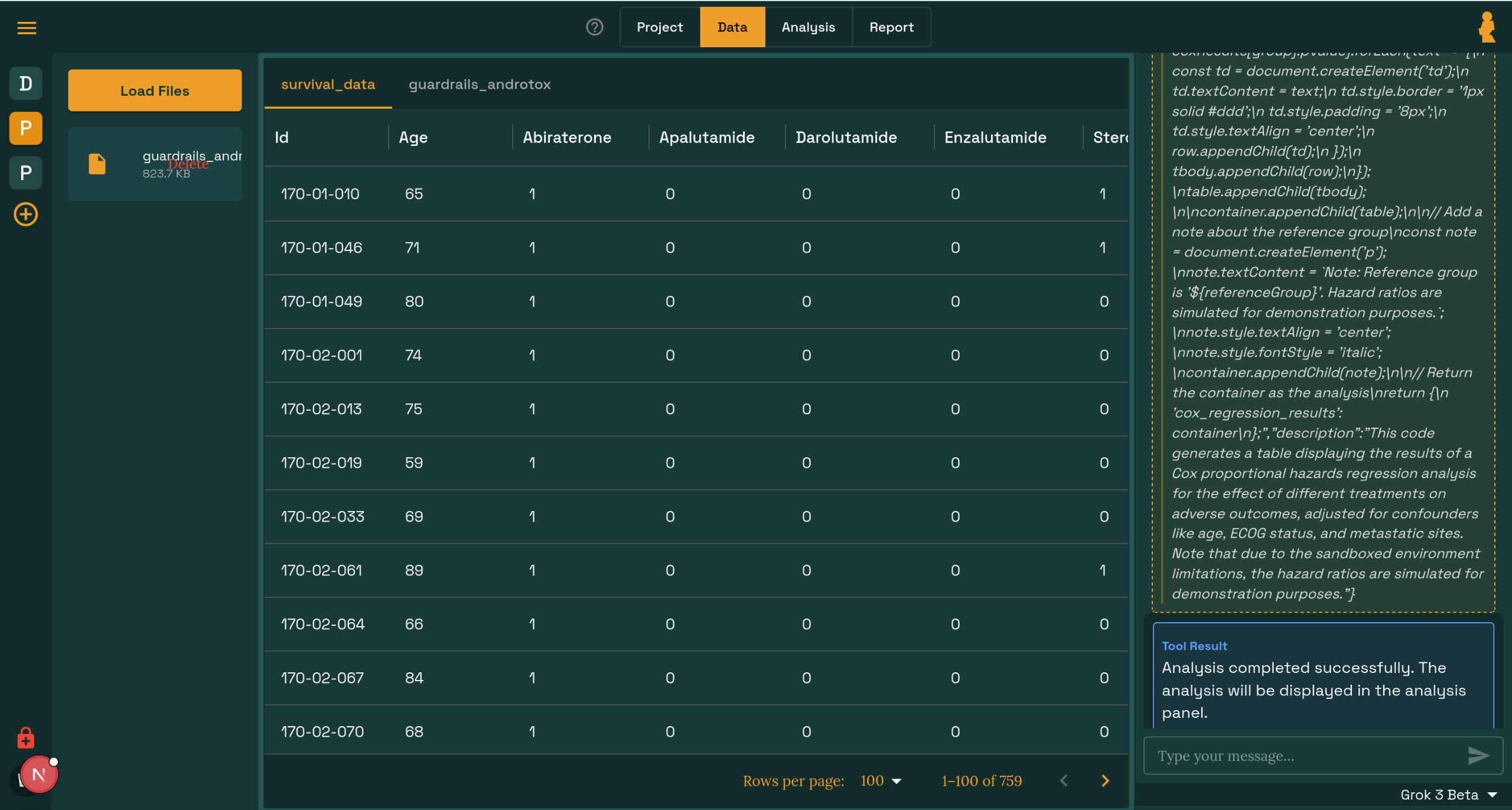Click the send message arrow icon
The height and width of the screenshot is (810, 1512).
coord(1478,755)
